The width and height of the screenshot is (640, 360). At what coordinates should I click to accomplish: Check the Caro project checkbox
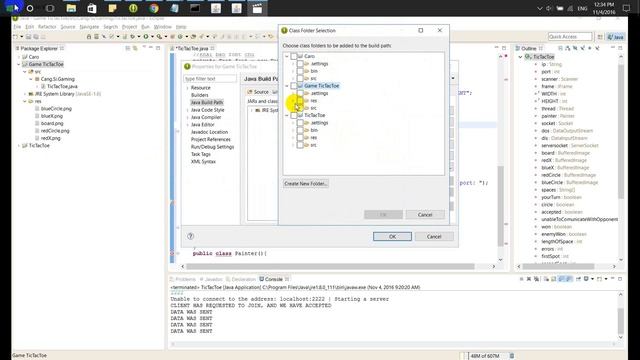pos(294,56)
